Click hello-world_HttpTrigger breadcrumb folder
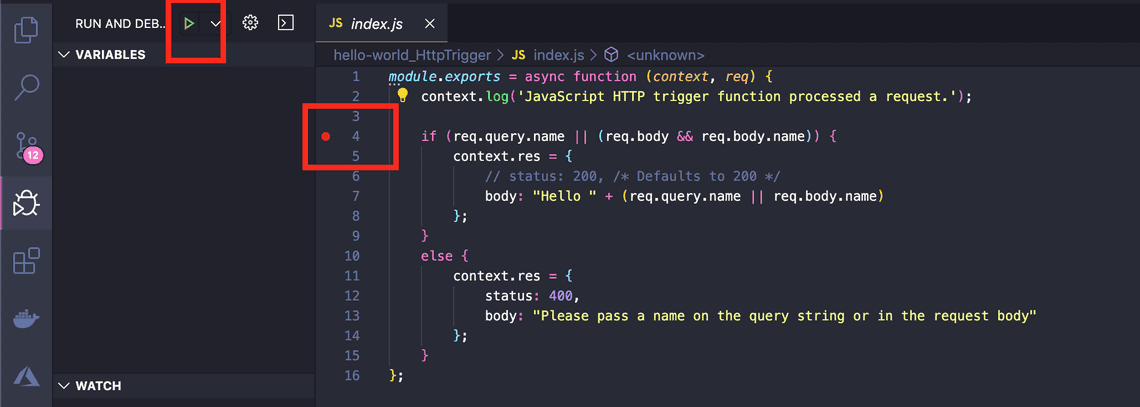The width and height of the screenshot is (1140, 407). (x=412, y=55)
